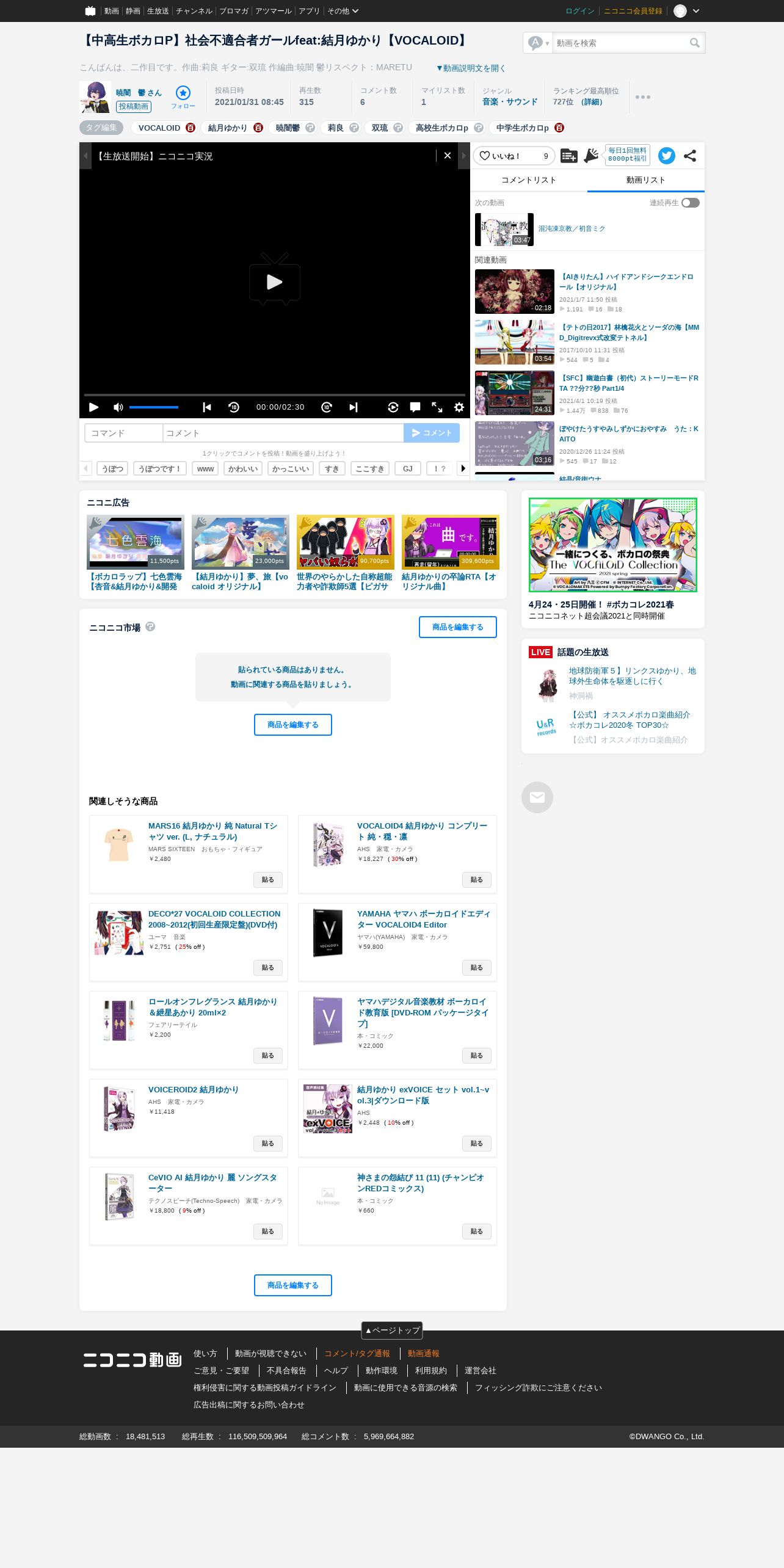Open dictionary icon beside 中学生ボカロP tag
This screenshot has height=1568, width=784.
559,128
